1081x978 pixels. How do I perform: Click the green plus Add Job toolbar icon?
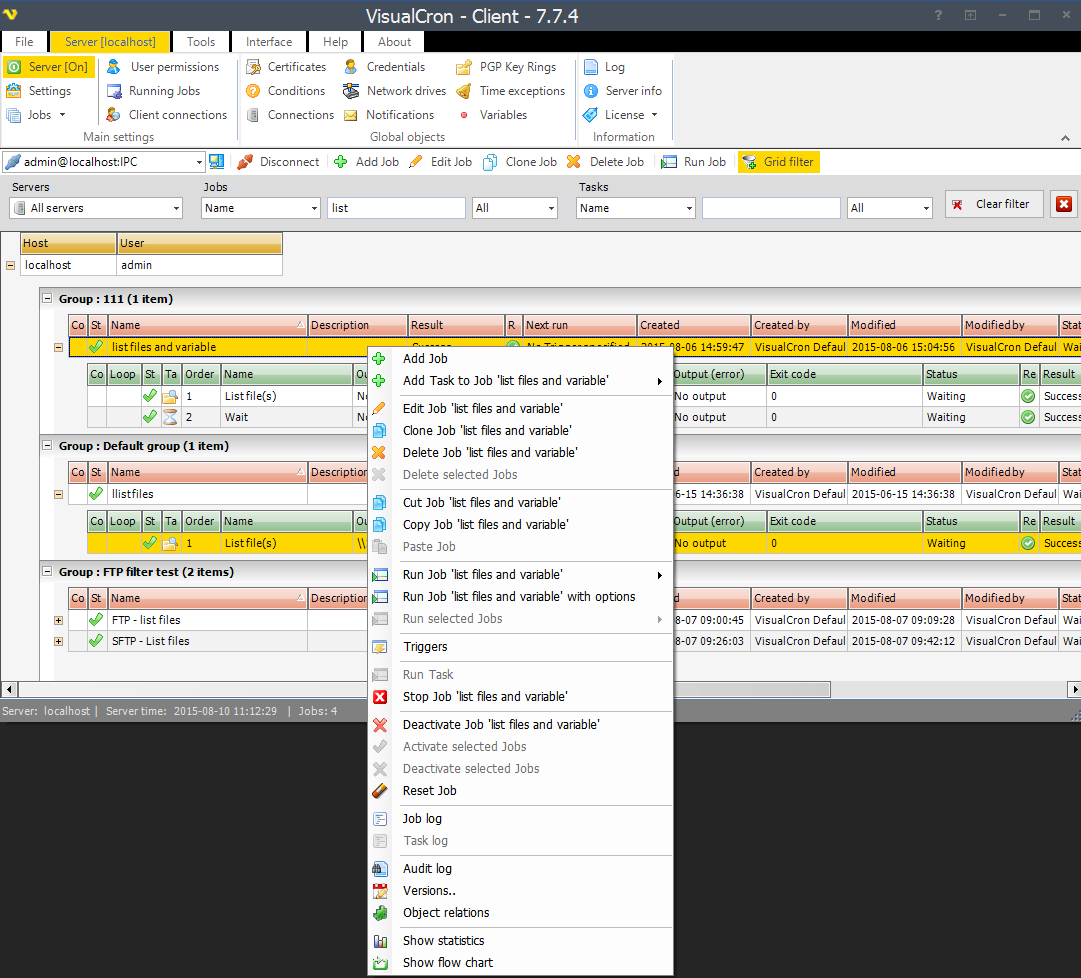[x=341, y=162]
